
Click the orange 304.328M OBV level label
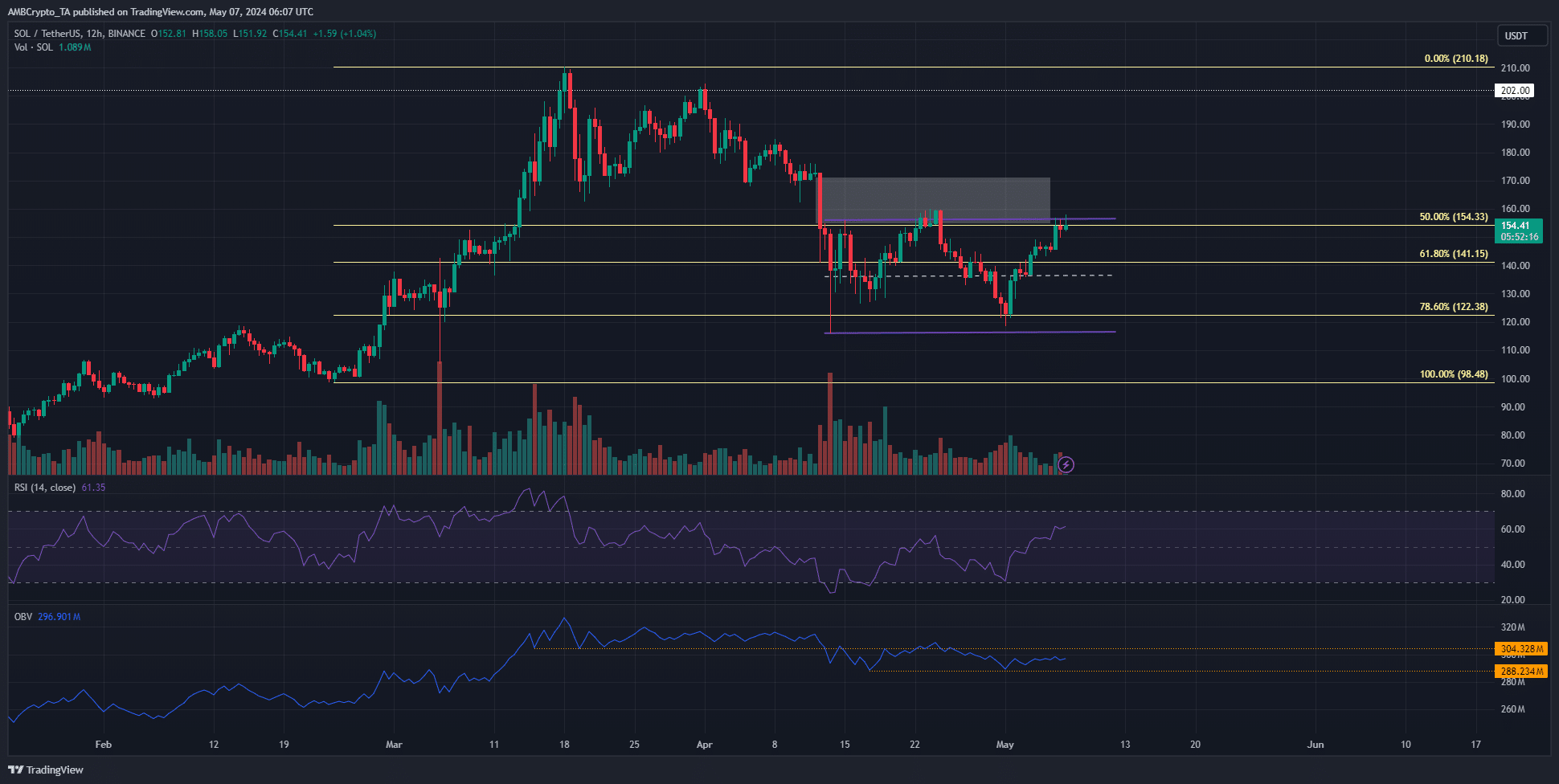pos(1521,649)
